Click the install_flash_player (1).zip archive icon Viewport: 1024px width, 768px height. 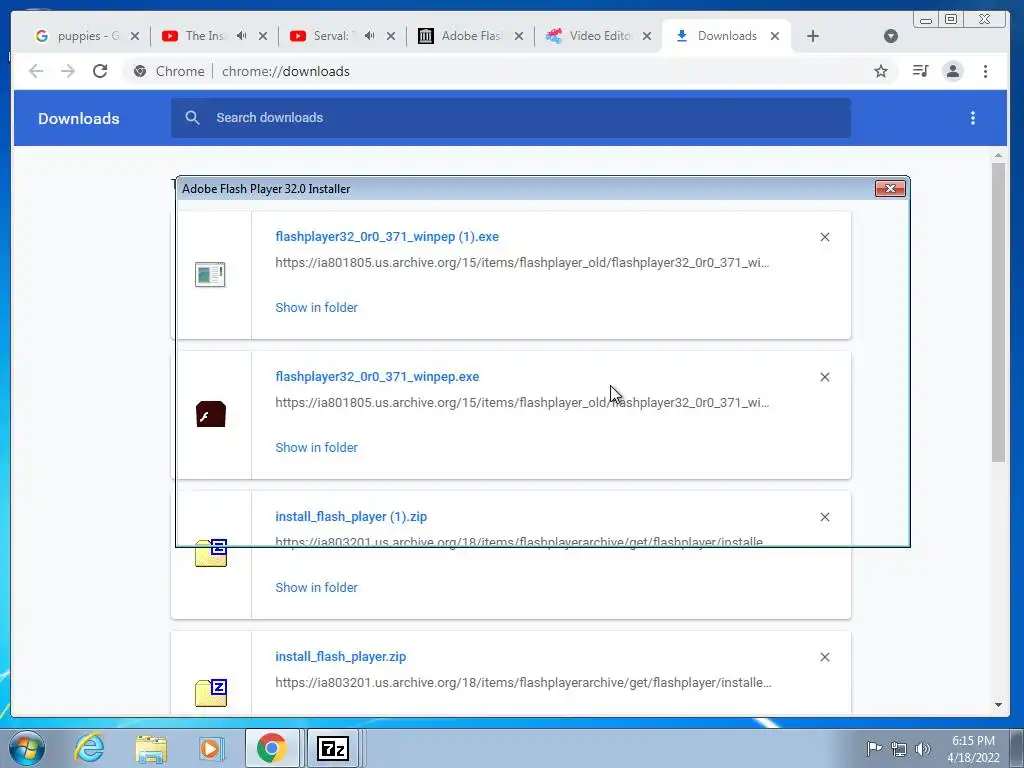[210, 553]
